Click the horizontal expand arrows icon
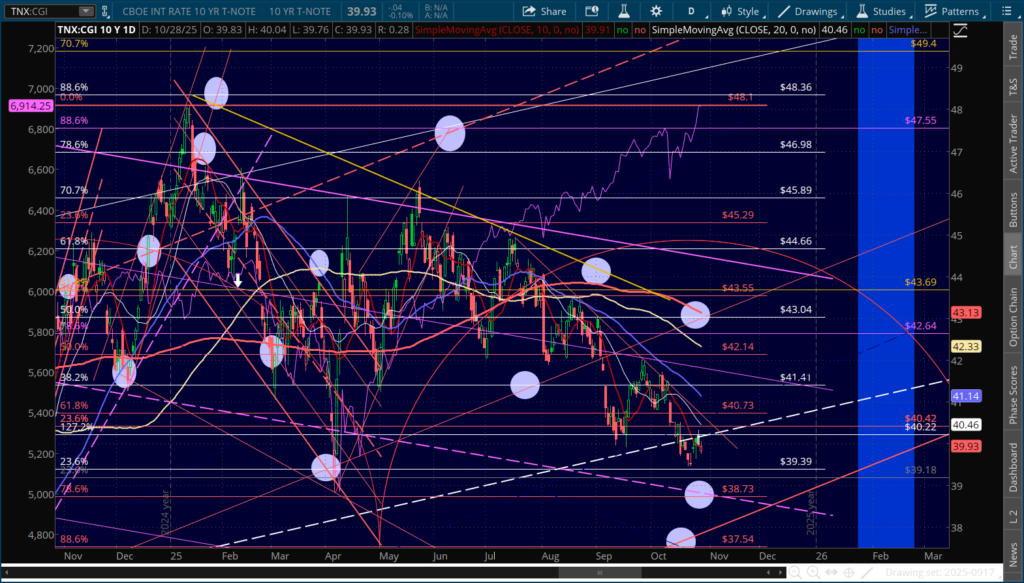 [833, 573]
